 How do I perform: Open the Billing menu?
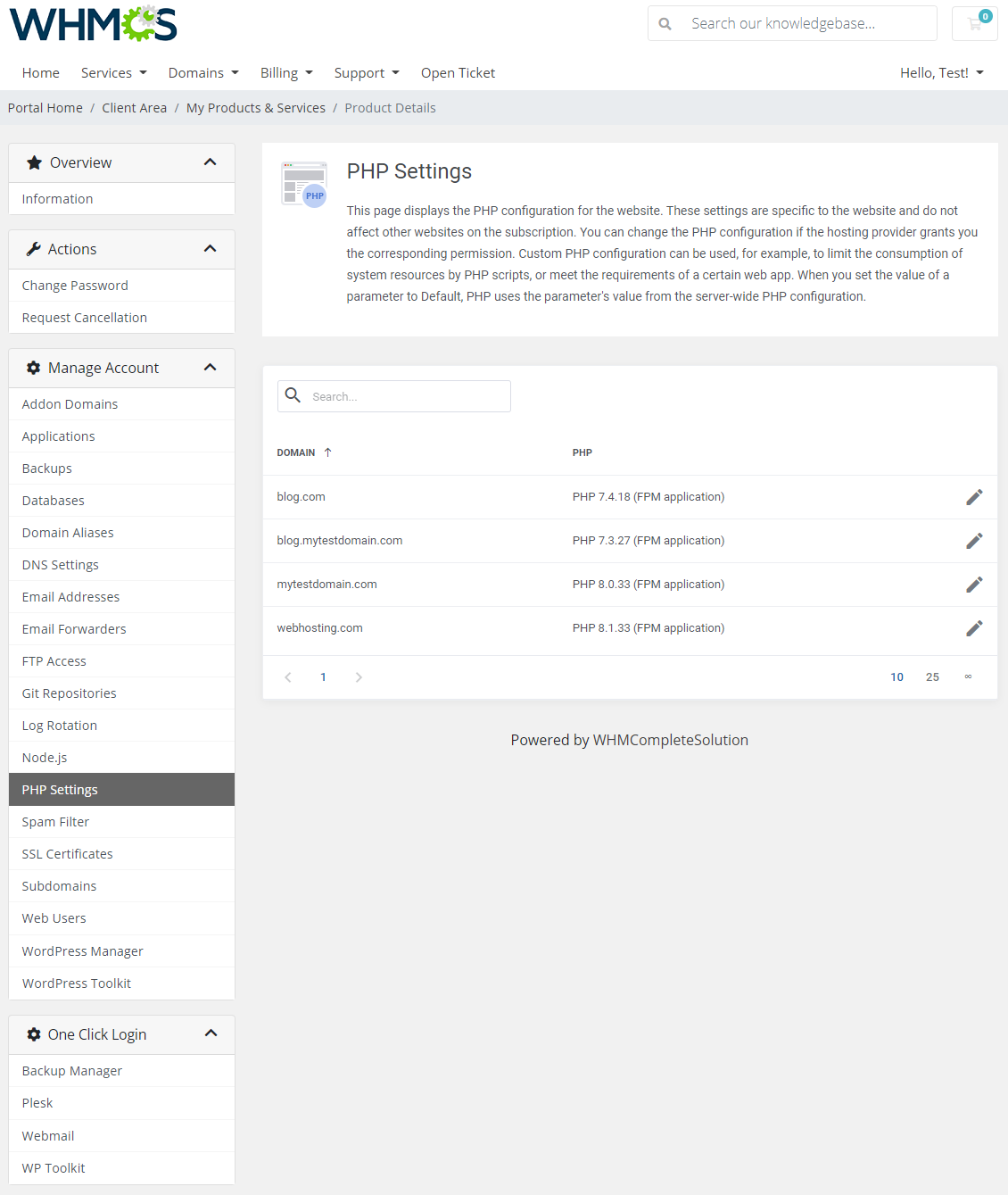click(286, 73)
